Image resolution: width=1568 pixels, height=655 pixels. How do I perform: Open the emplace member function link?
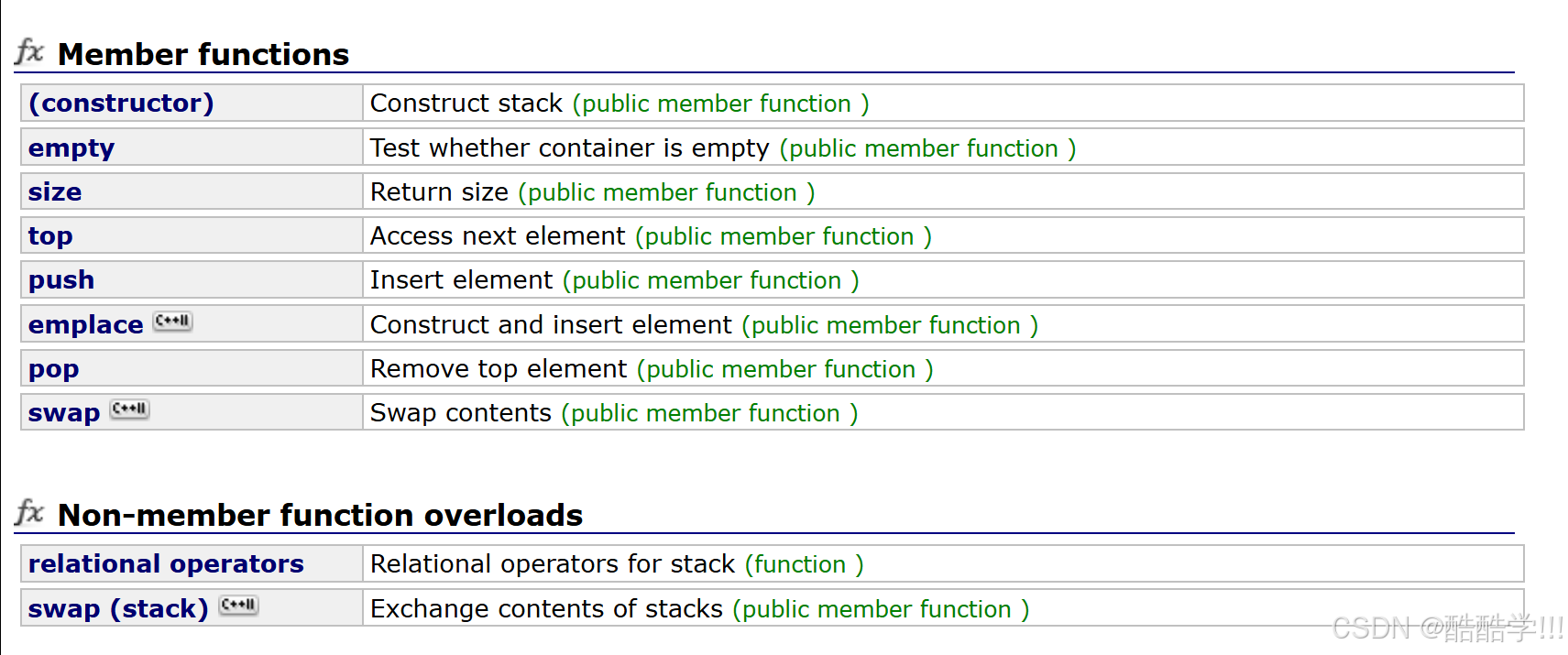click(x=85, y=324)
